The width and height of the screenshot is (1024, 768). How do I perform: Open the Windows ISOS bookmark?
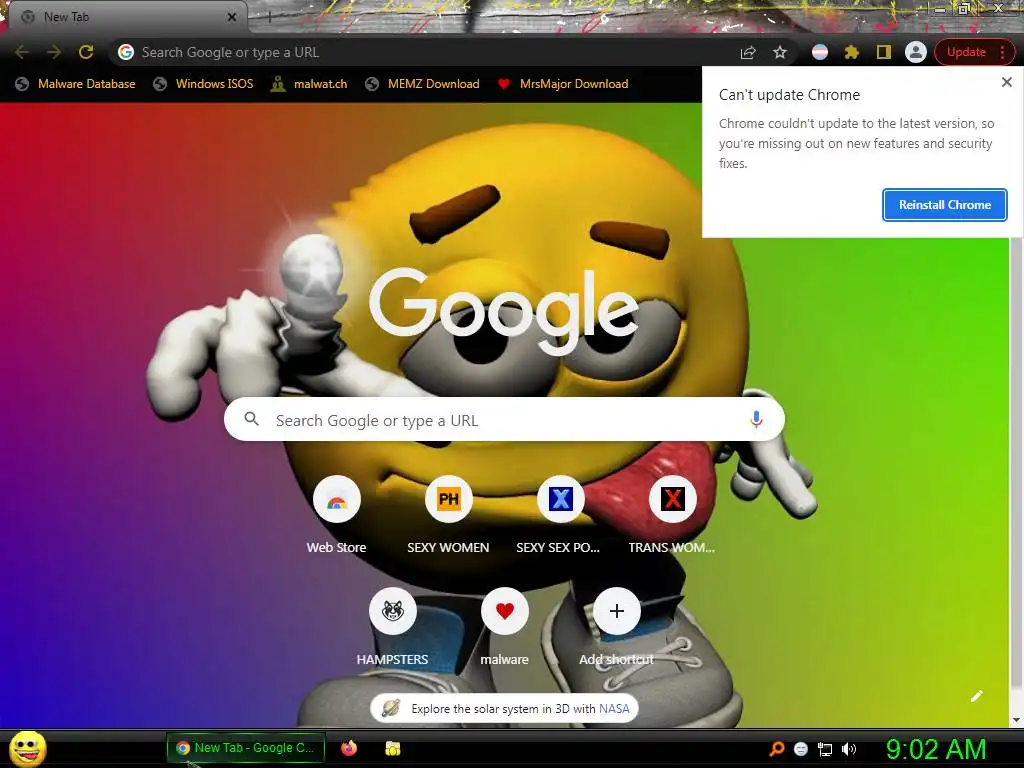coord(203,84)
